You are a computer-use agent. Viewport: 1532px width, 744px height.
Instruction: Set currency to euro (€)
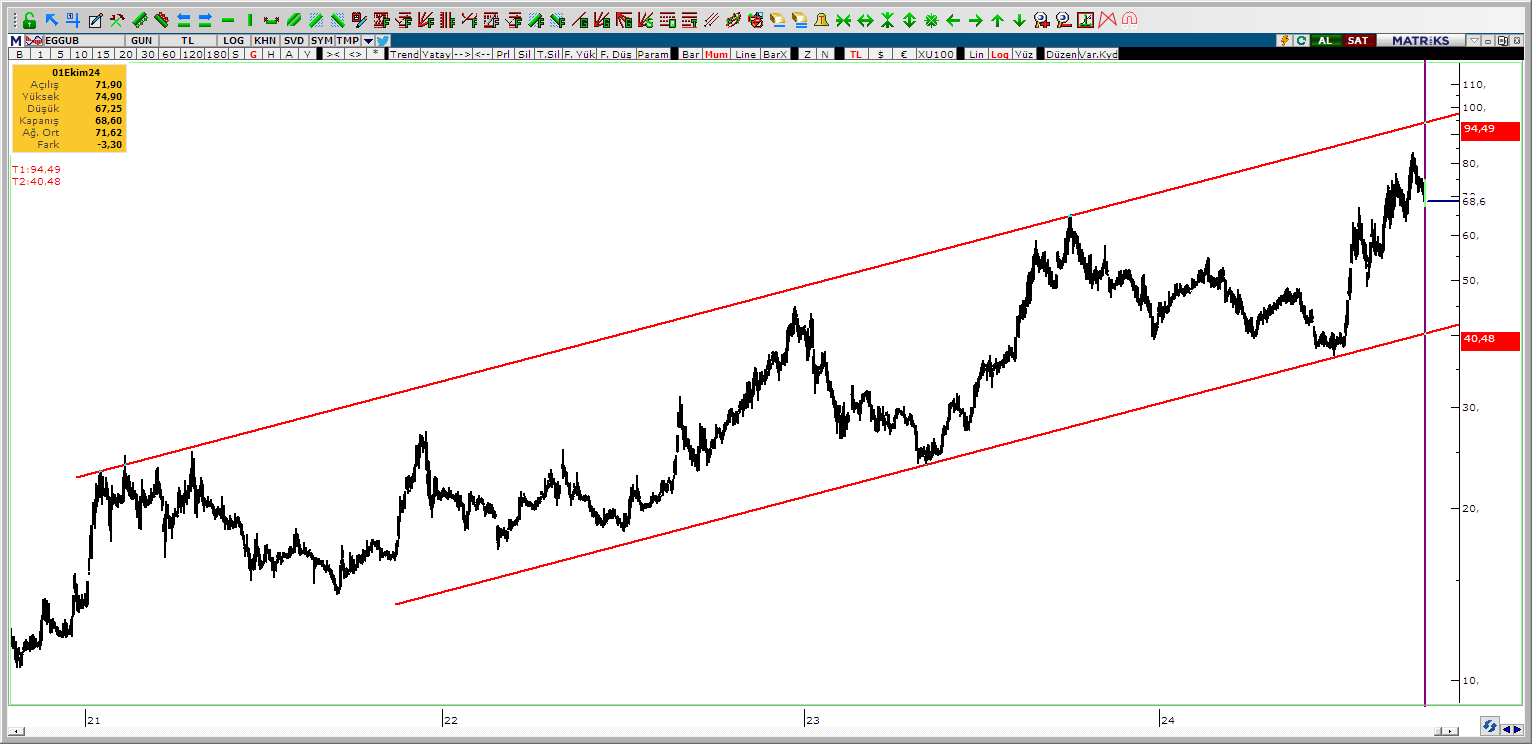click(903, 54)
